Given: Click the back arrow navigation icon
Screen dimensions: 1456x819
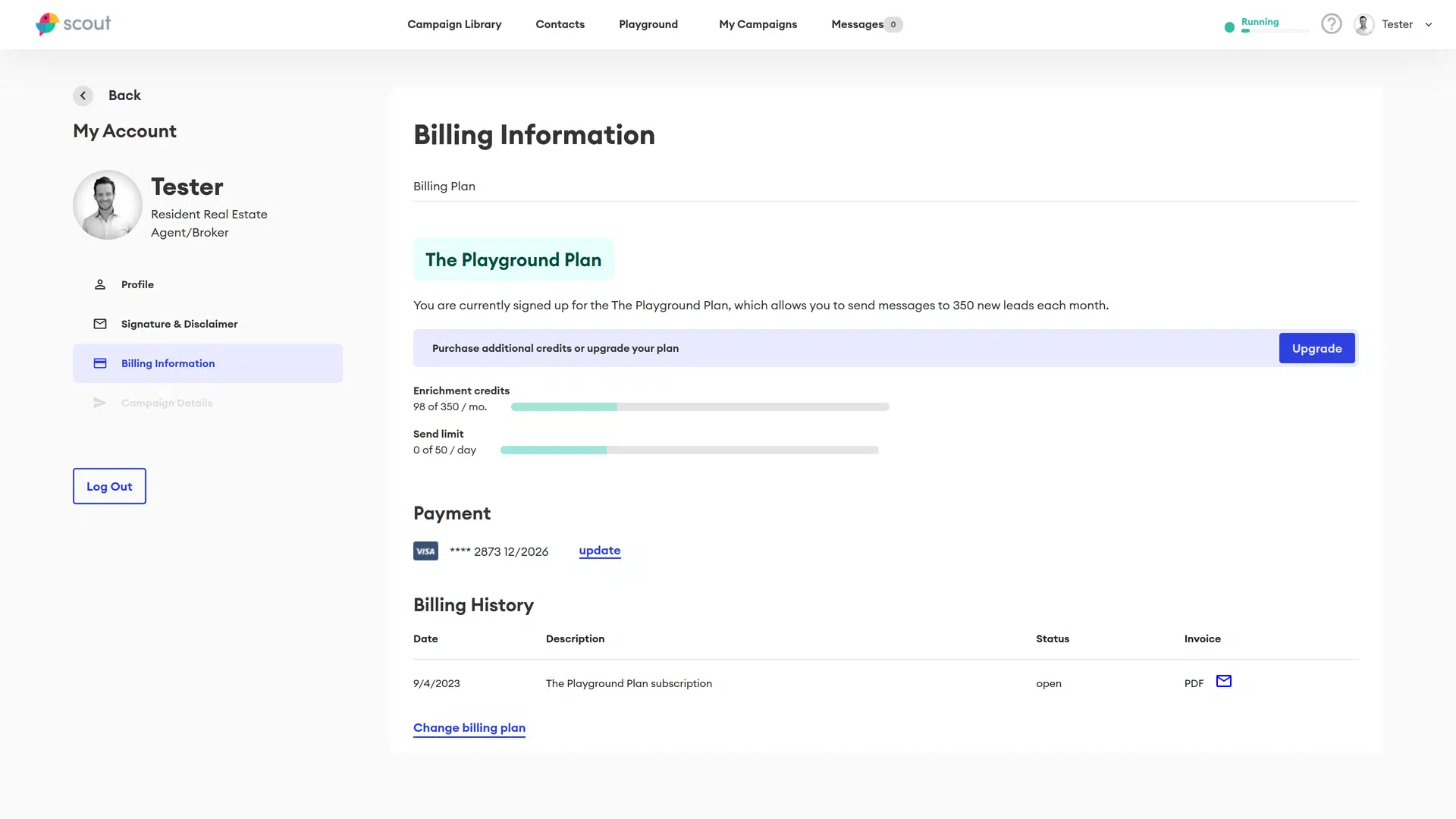Looking at the screenshot, I should coord(82,95).
